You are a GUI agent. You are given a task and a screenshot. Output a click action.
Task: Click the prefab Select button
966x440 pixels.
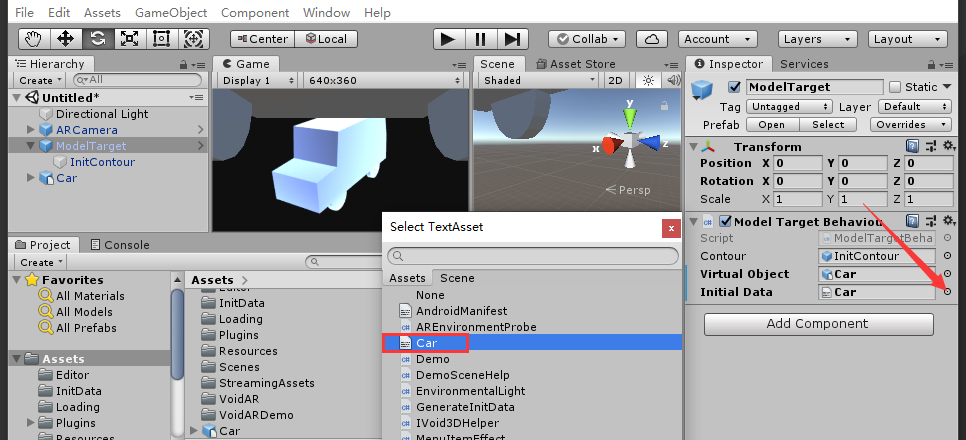[827, 124]
